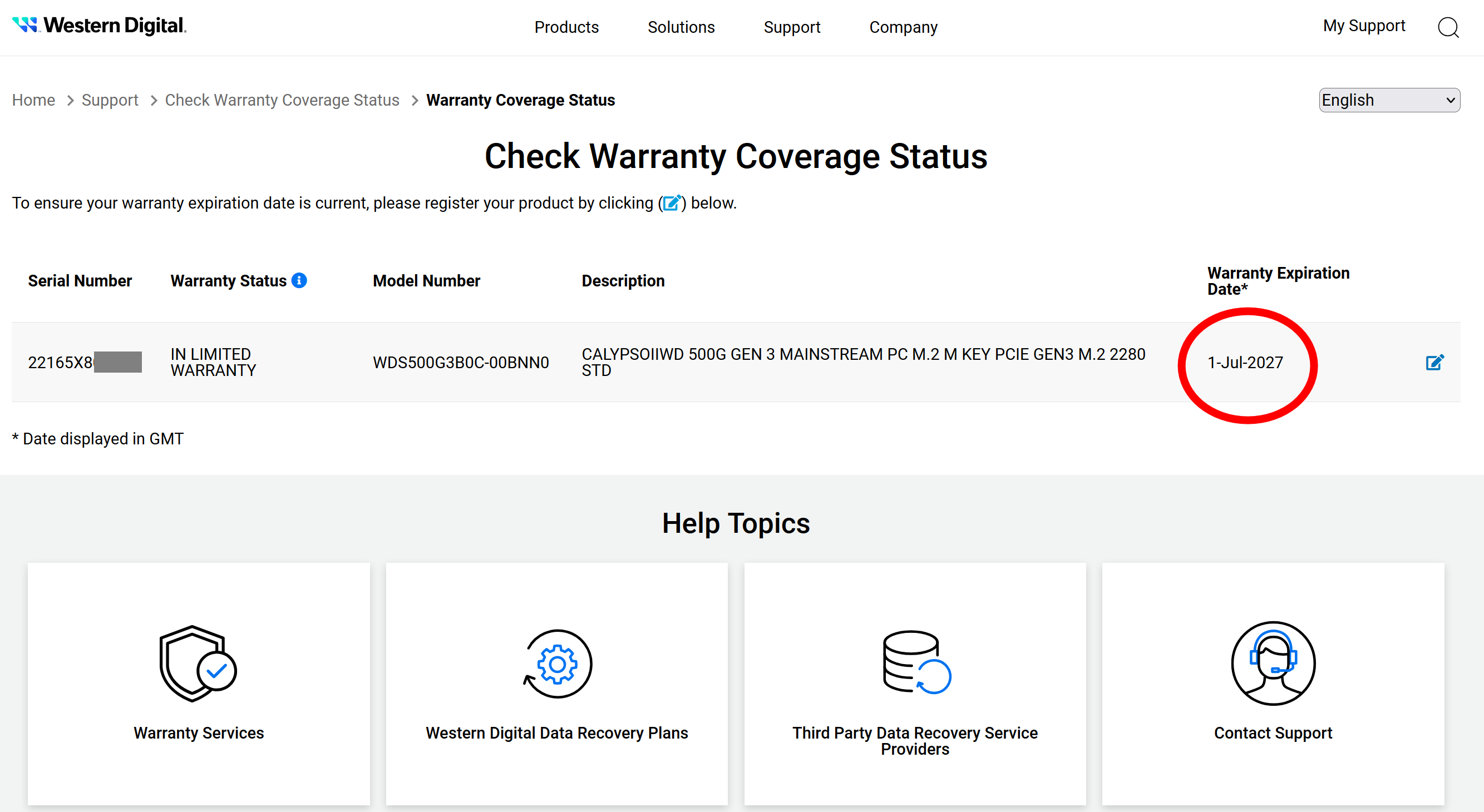This screenshot has width=1484, height=812.
Task: Click the Warranty Services shield icon
Action: 198,664
